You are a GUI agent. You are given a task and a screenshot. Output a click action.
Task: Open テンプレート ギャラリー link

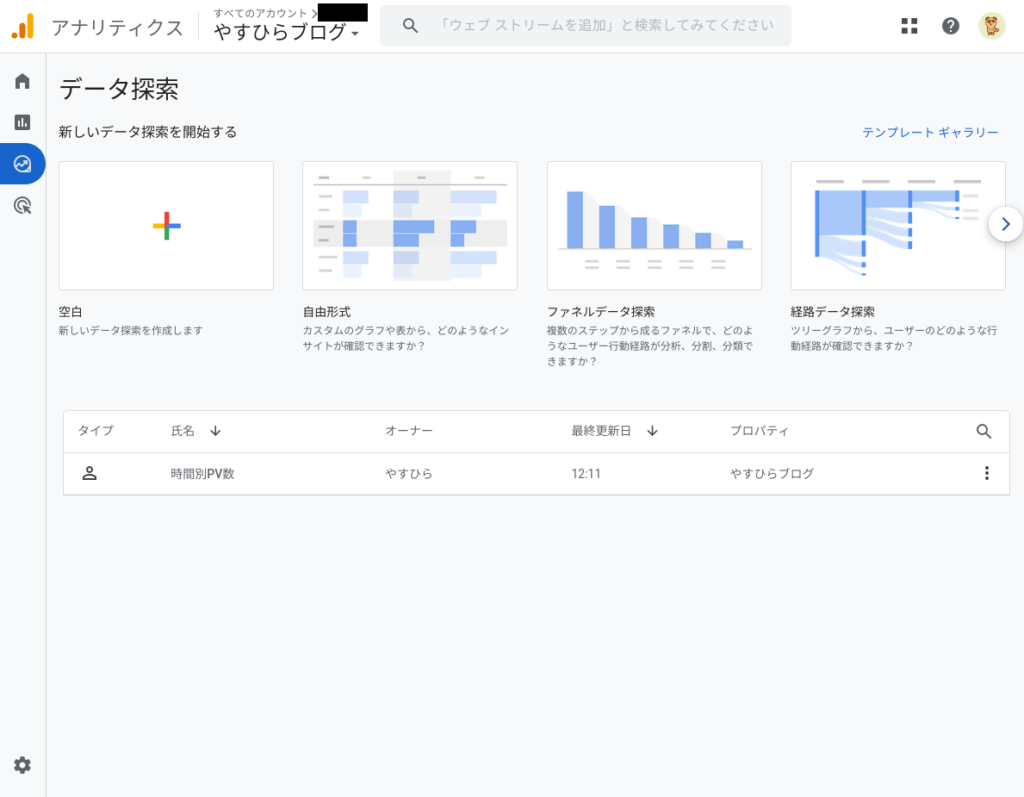click(930, 132)
